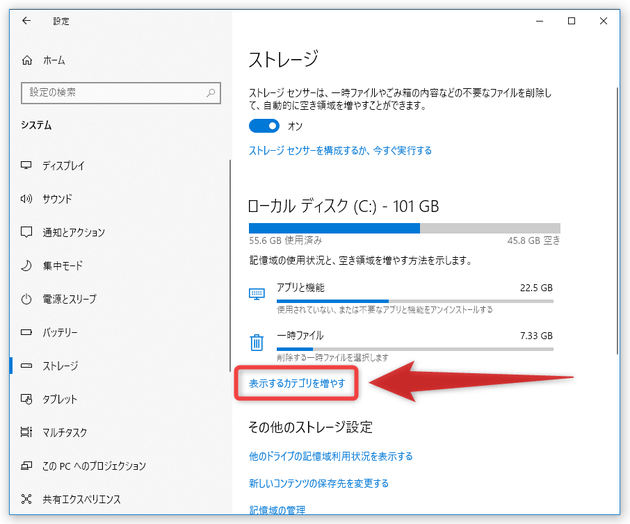Screen dimensions: 630x524
Task: Open アプリと機能 storage category
Action: pos(401,298)
